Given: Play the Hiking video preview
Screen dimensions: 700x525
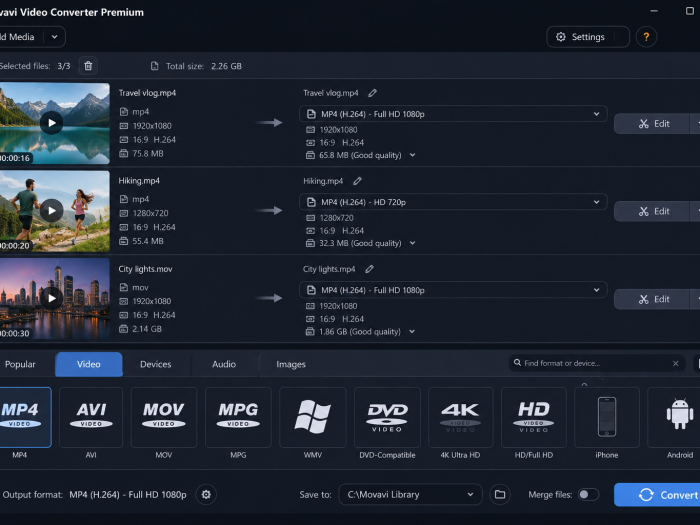Looking at the screenshot, I should pyautogui.click(x=51, y=210).
